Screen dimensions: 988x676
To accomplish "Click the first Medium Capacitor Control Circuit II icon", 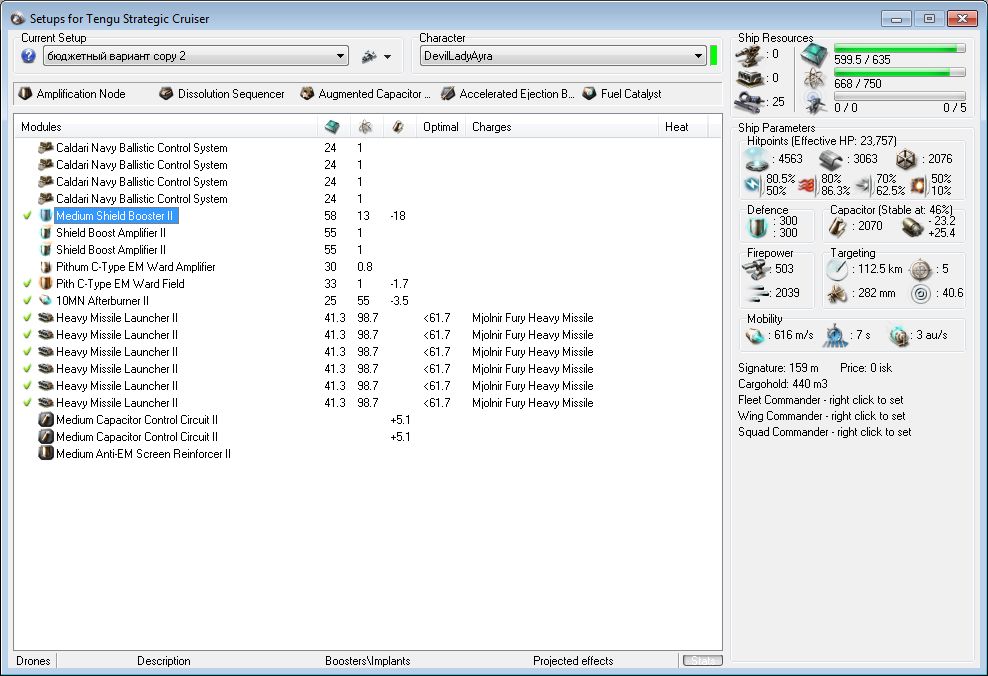I will 46,420.
